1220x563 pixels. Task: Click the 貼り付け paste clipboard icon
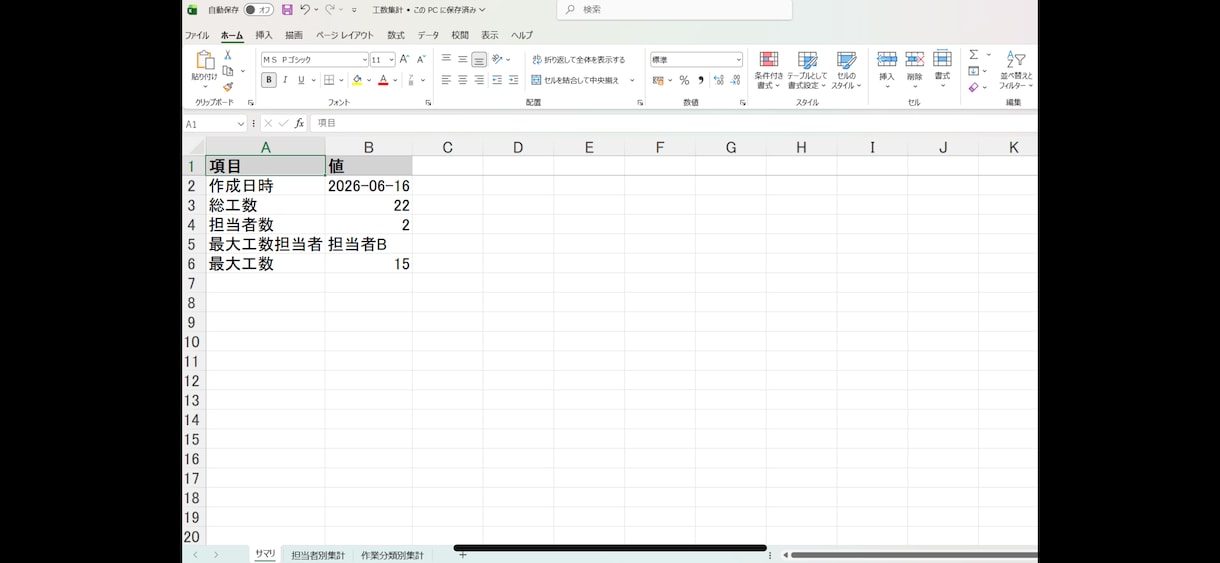[204, 60]
